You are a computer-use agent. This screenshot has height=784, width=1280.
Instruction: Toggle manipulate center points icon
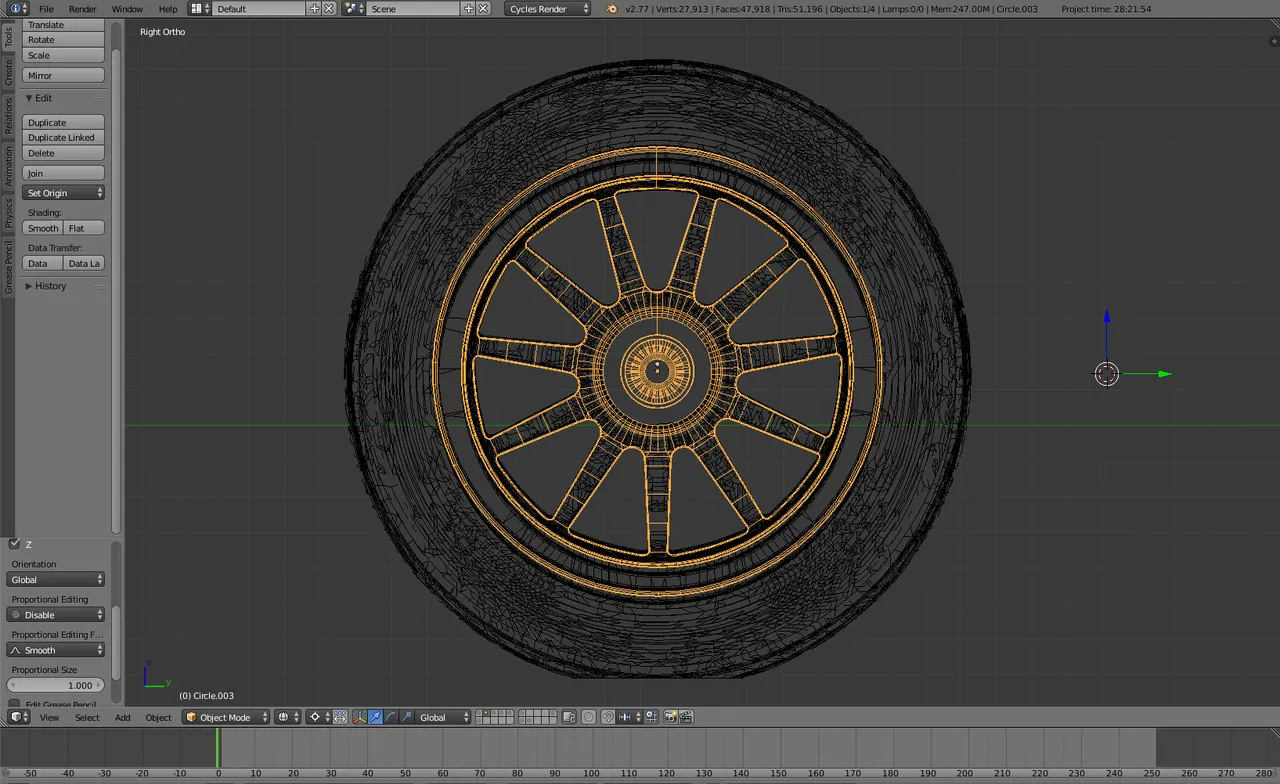pyautogui.click(x=340, y=717)
